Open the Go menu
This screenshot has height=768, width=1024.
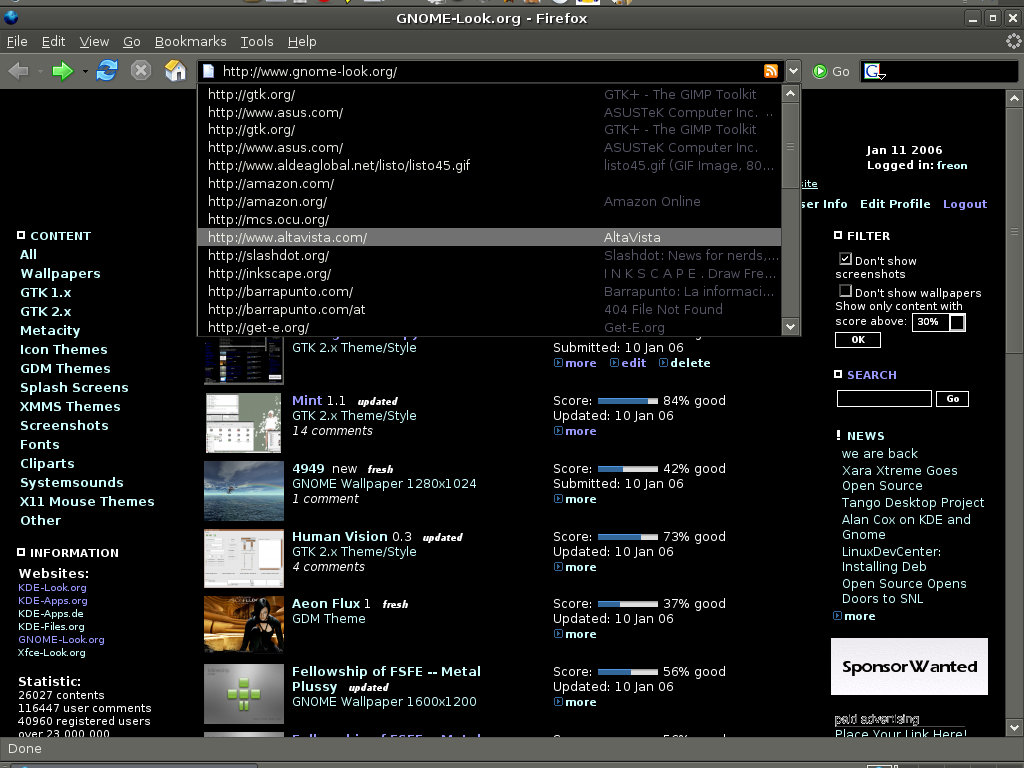(x=132, y=41)
